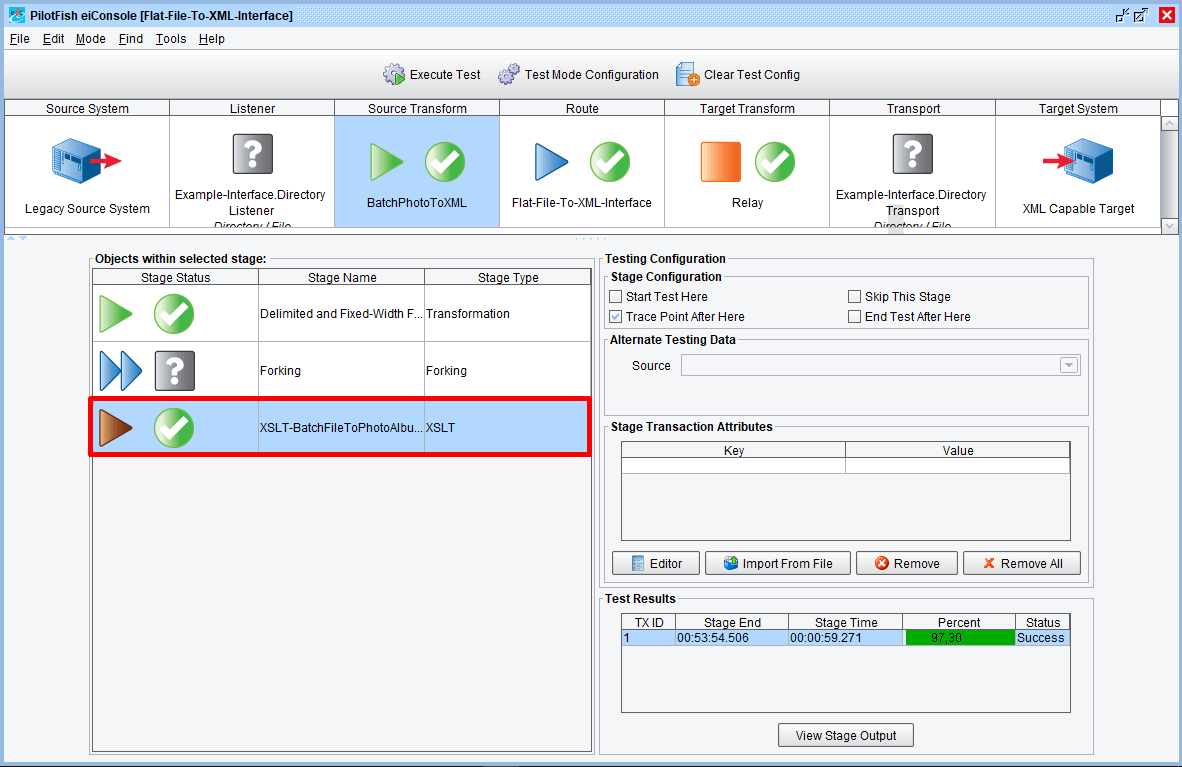Viewport: 1182px width, 767px height.
Task: Click the Route stage green checkmark icon
Action: (x=610, y=162)
